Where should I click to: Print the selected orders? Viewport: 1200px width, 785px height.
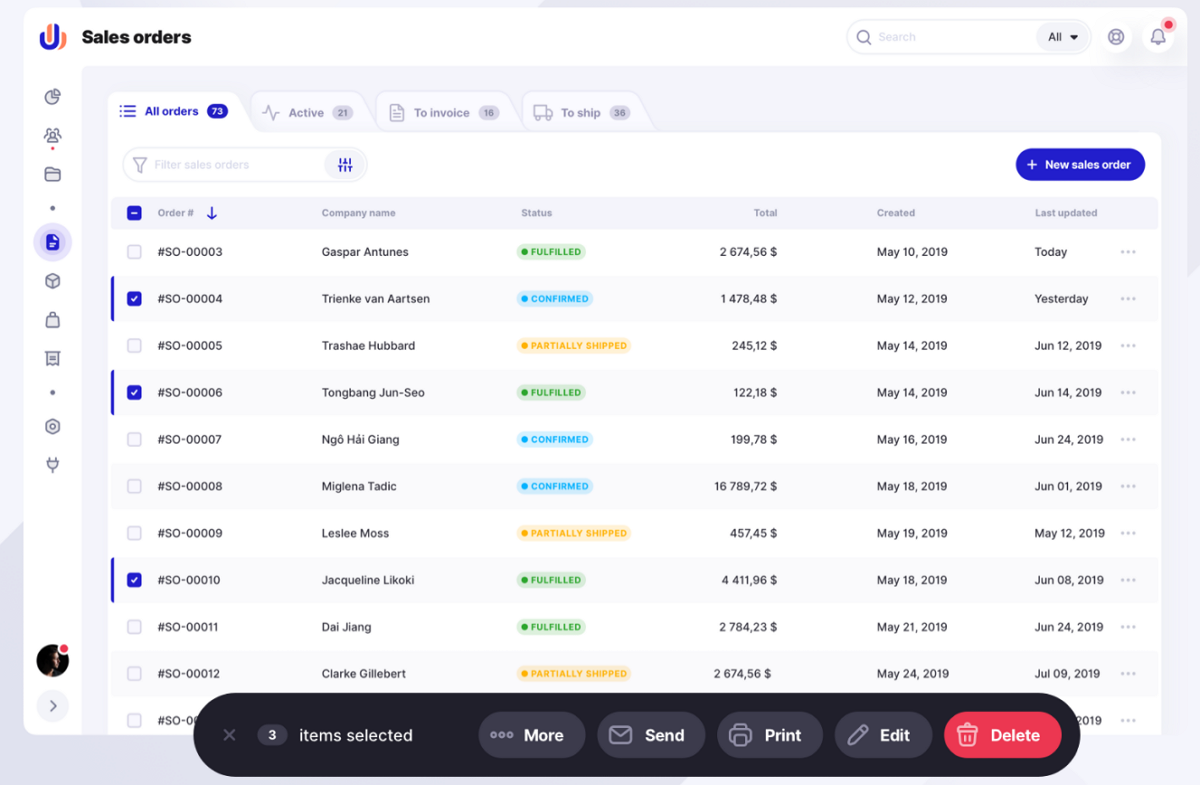click(770, 735)
